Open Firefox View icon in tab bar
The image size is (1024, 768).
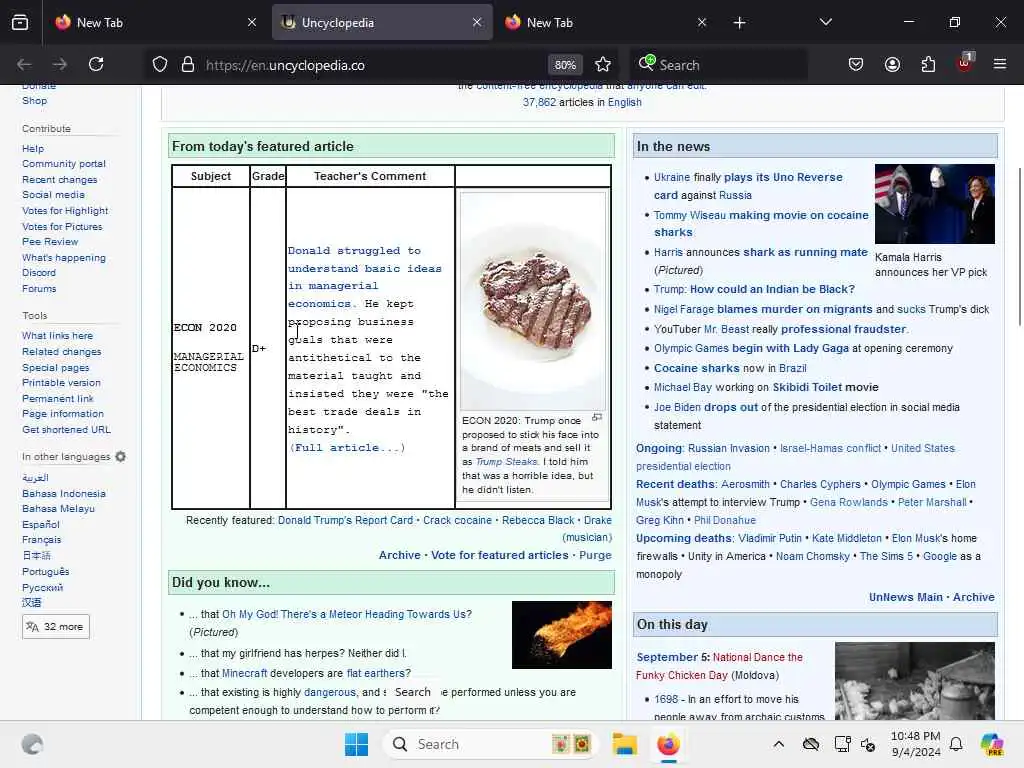coord(20,22)
